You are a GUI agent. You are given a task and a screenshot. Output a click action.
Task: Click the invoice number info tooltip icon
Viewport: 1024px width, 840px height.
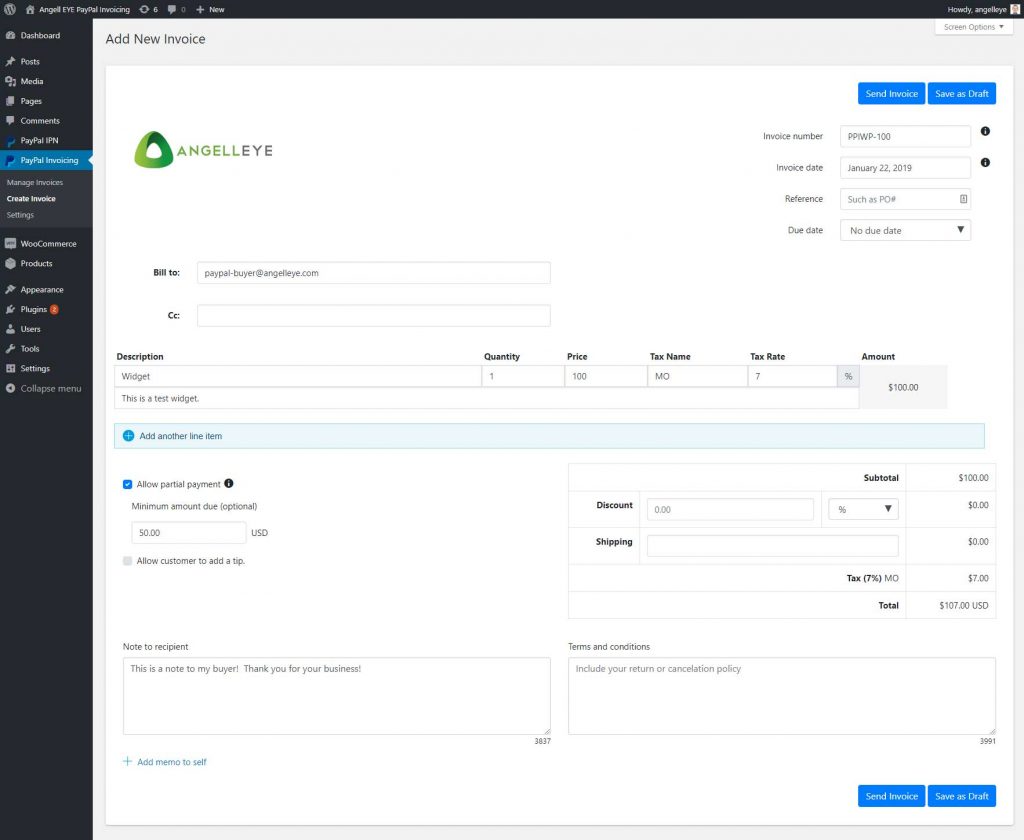click(984, 131)
